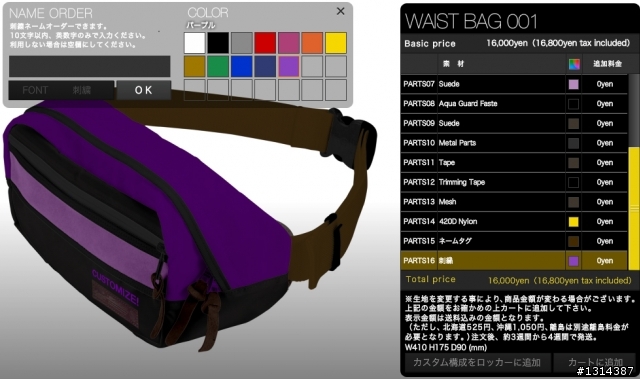This screenshot has height=379, width=640.
Task: Click the multicolor palette icon in header
Action: 574,64
